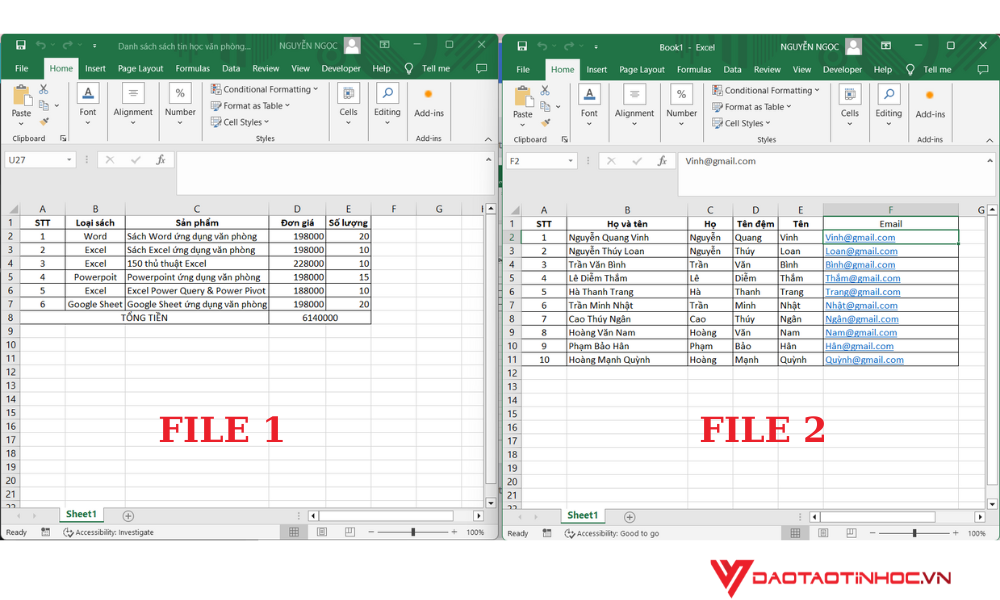Screen dimensions: 1000x600
Task: Click Format Painter brush in File 1 ribbon
Action: [43, 121]
